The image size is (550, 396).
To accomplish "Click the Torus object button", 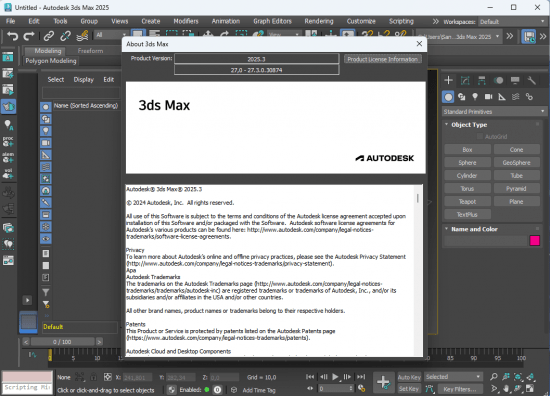I will pyautogui.click(x=467, y=188).
